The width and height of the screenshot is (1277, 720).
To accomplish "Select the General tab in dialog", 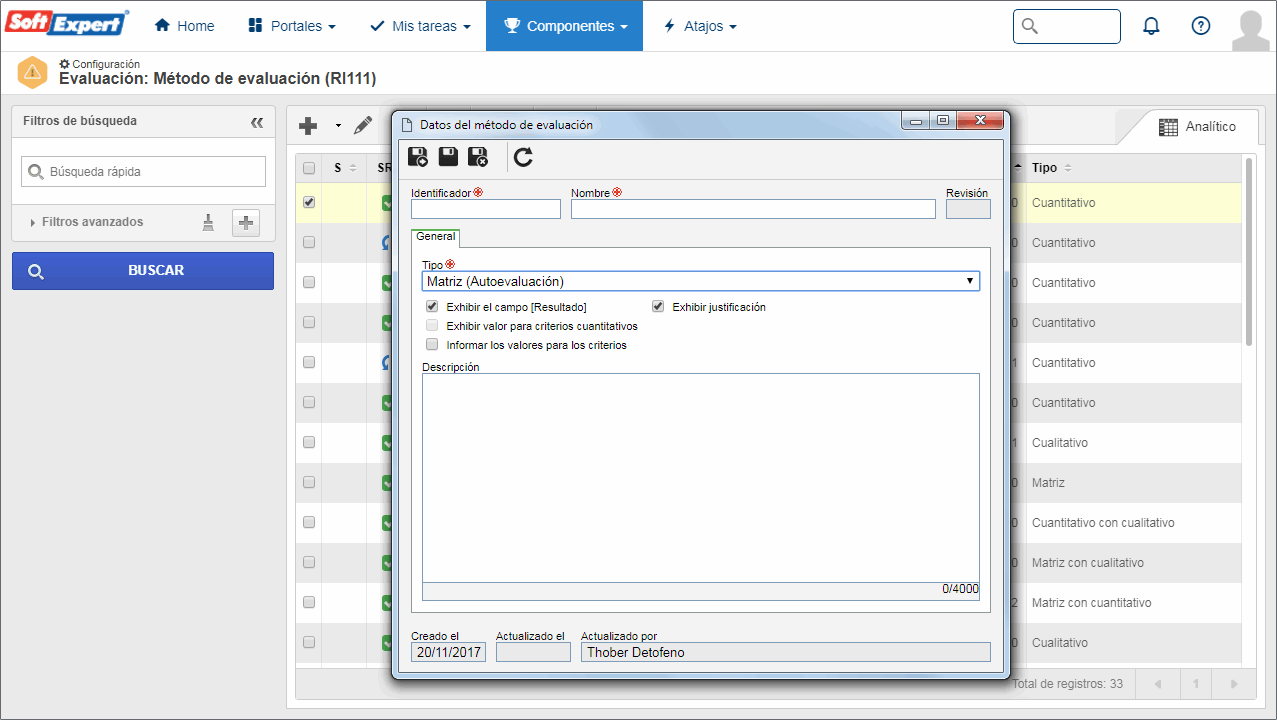I will click(435, 237).
